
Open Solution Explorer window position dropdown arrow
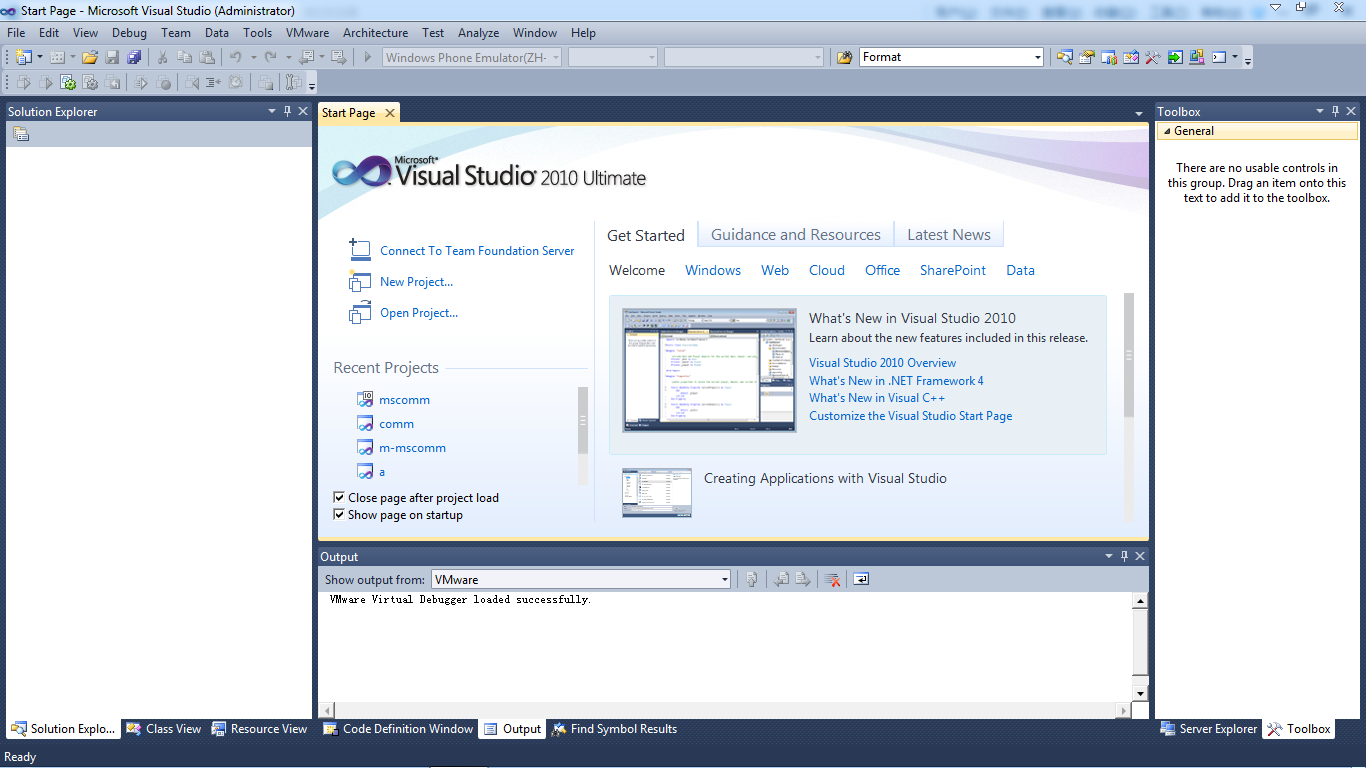(272, 111)
